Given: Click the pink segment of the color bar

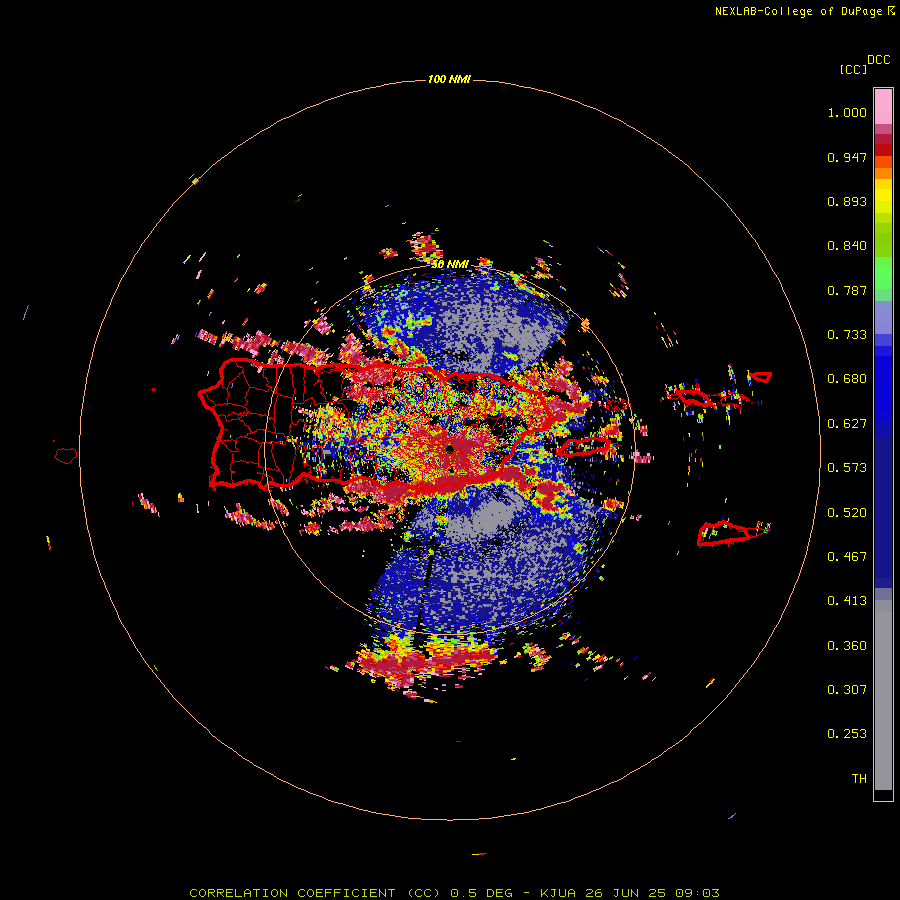Looking at the screenshot, I should [883, 107].
